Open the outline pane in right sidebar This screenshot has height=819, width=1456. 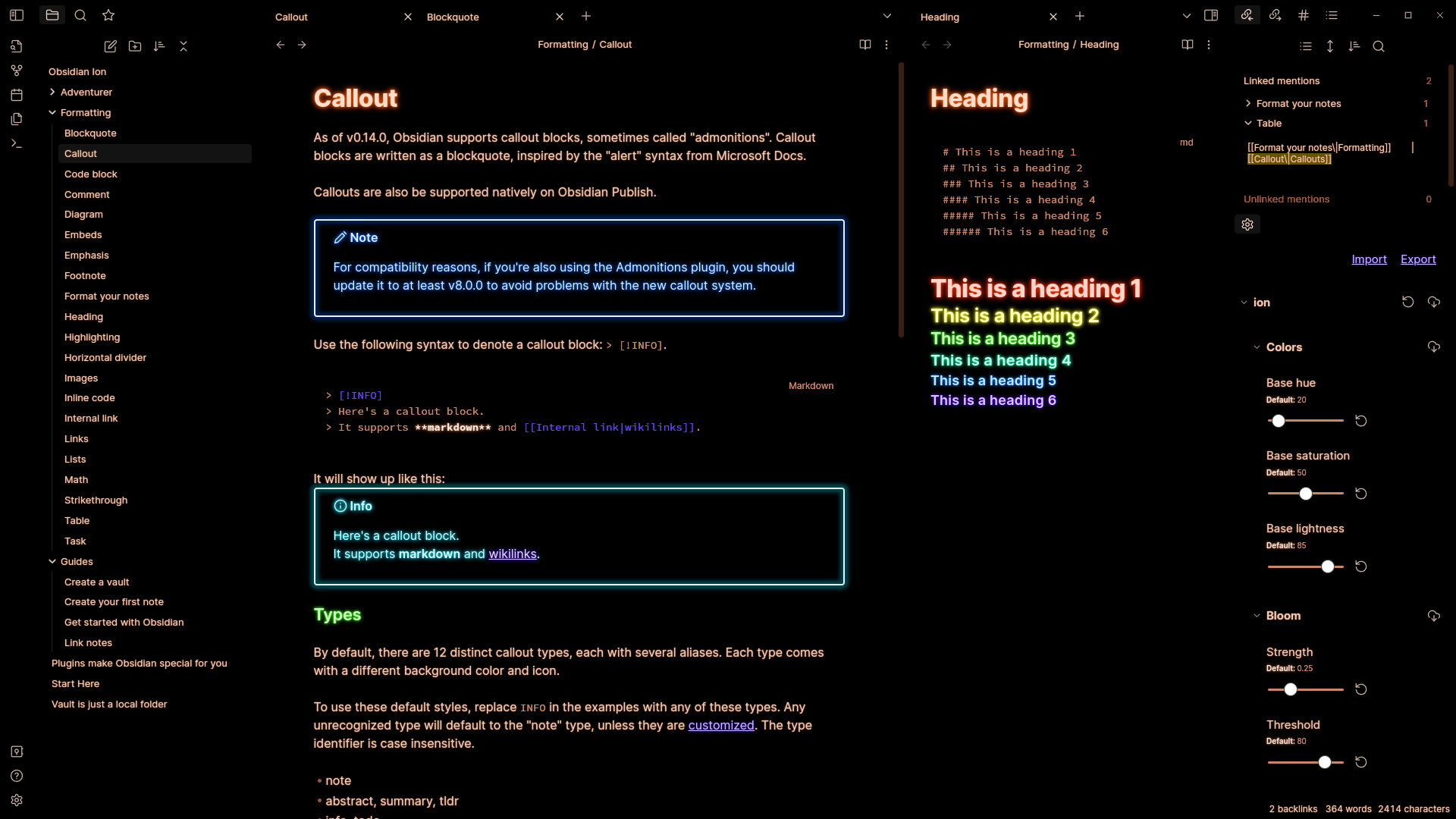1332,15
